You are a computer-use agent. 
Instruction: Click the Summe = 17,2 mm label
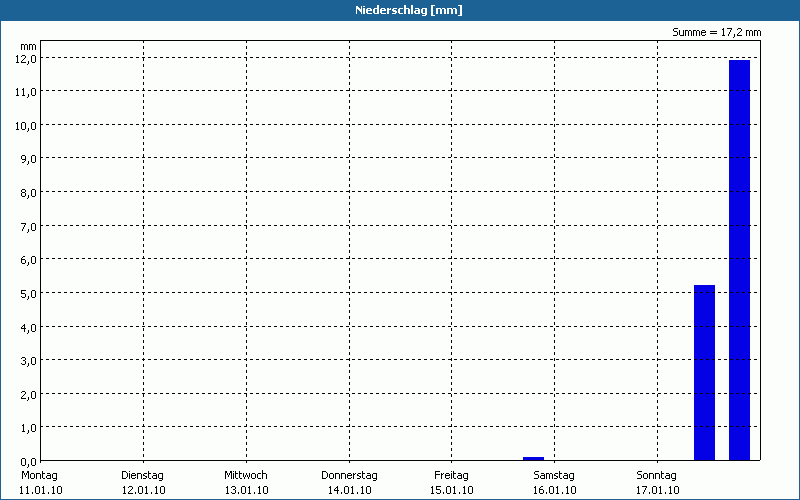coord(716,32)
